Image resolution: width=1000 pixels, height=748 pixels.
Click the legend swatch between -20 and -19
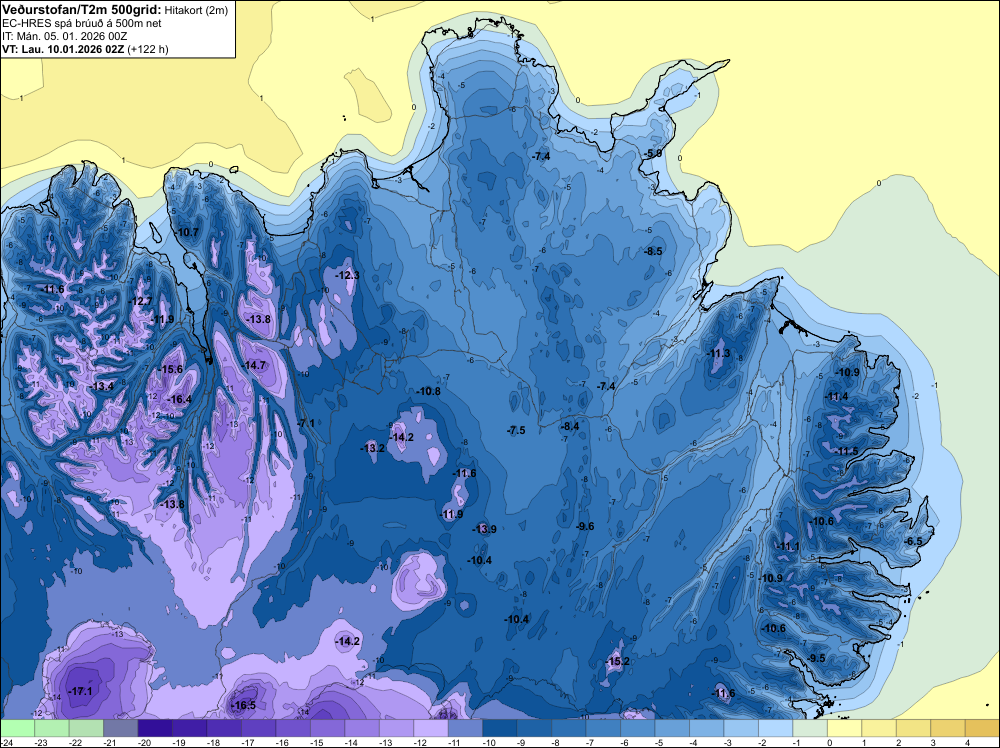point(155,728)
